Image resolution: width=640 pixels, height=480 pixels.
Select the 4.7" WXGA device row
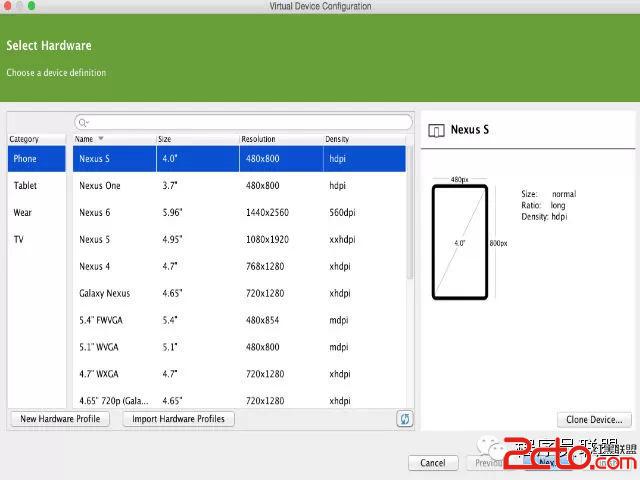pyautogui.click(x=239, y=374)
